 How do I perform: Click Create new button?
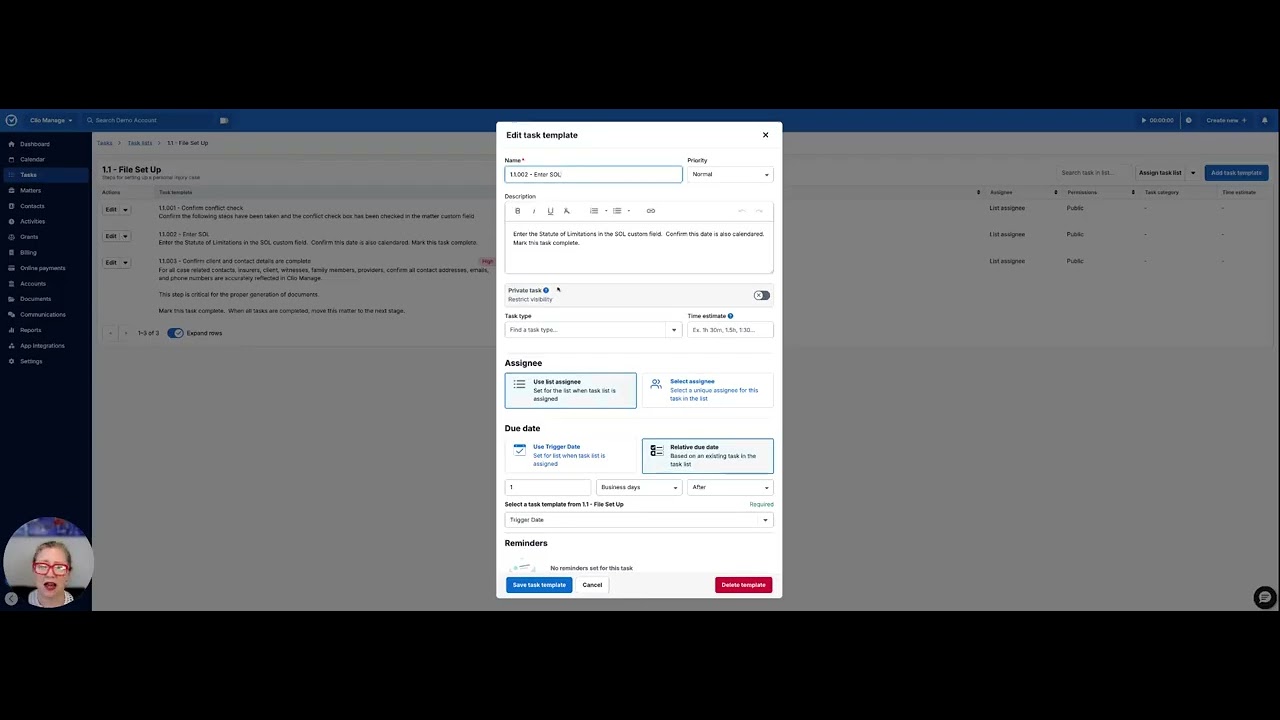pos(1224,120)
